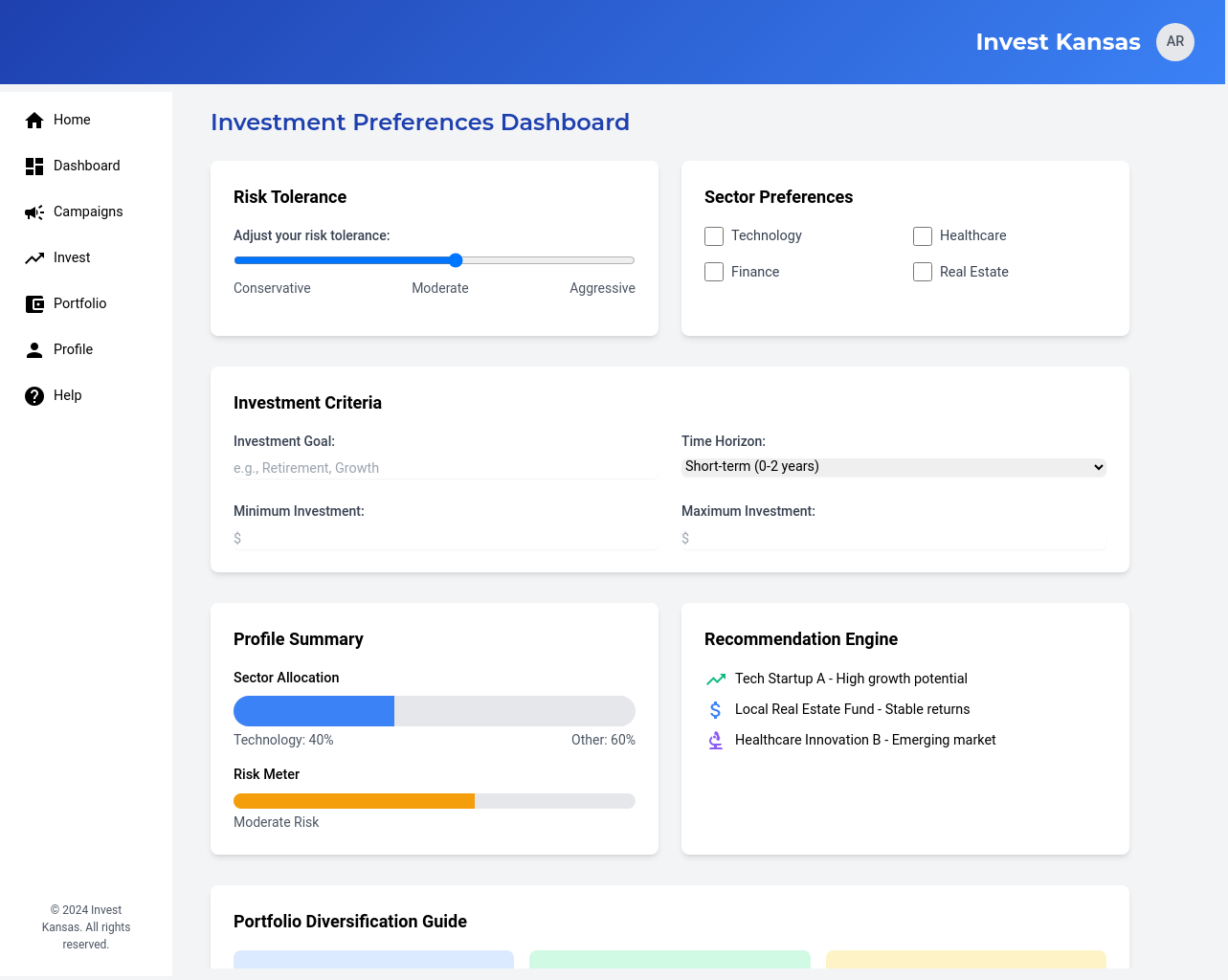Click the Home icon in sidebar

pos(34,120)
